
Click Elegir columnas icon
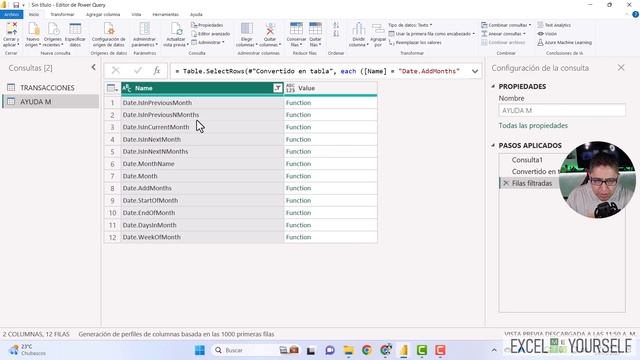247,29
